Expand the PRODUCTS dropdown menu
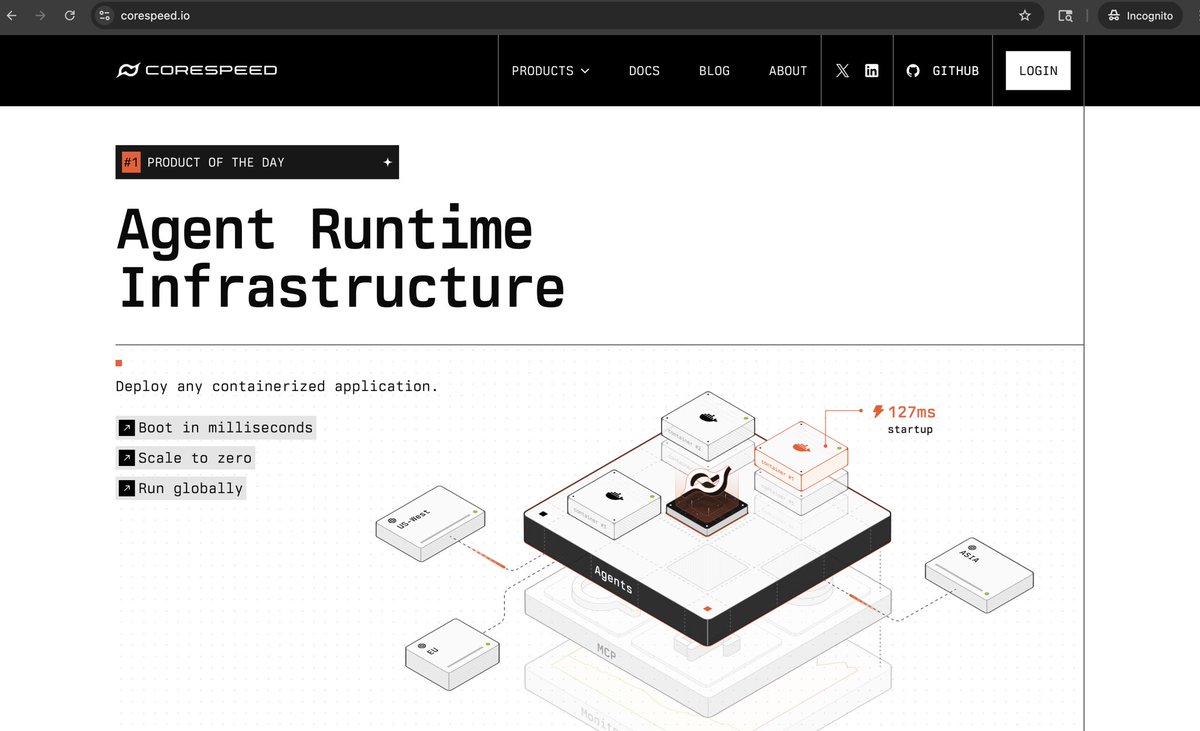The image size is (1200, 731). [x=550, y=71]
